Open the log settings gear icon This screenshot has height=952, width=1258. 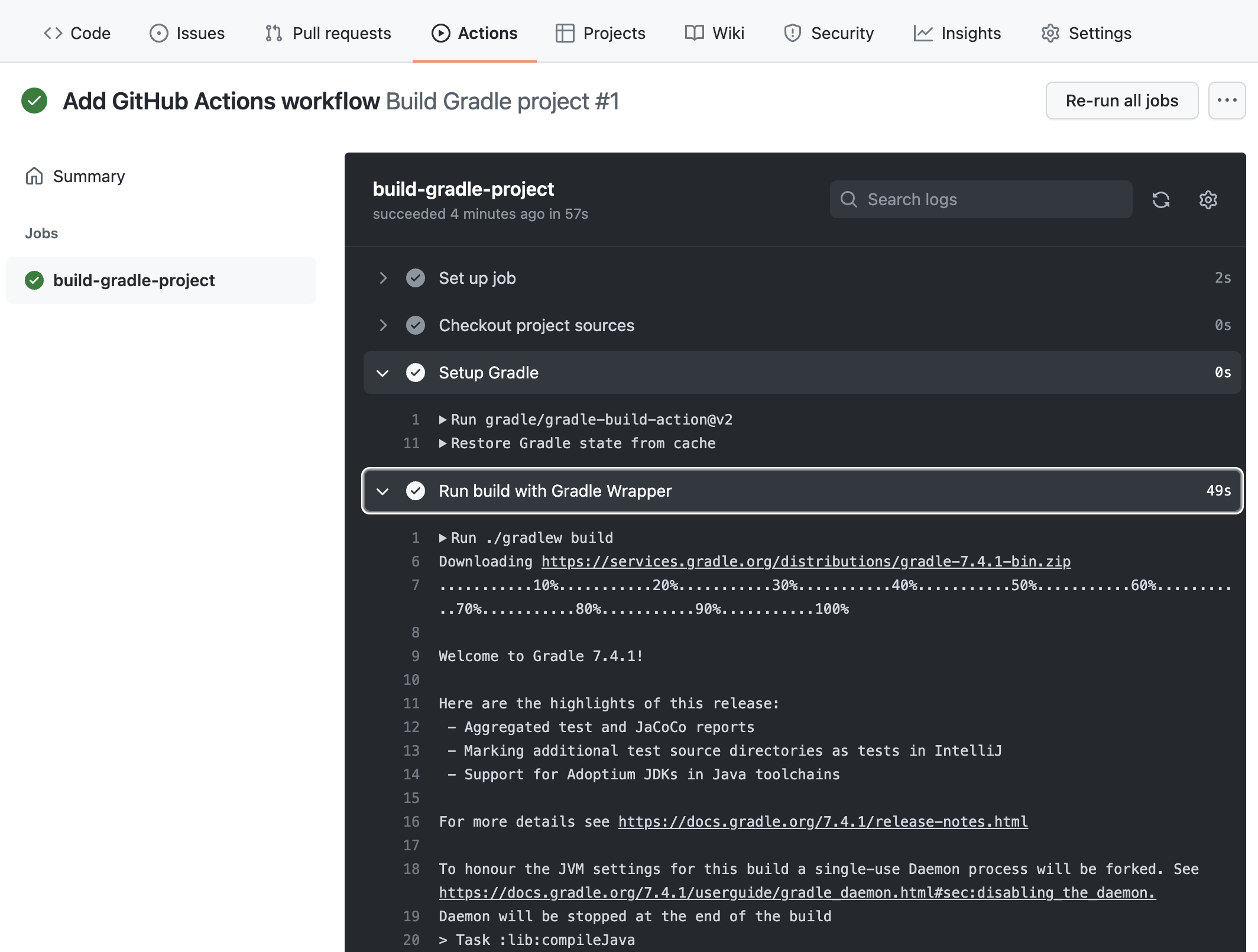coord(1208,200)
